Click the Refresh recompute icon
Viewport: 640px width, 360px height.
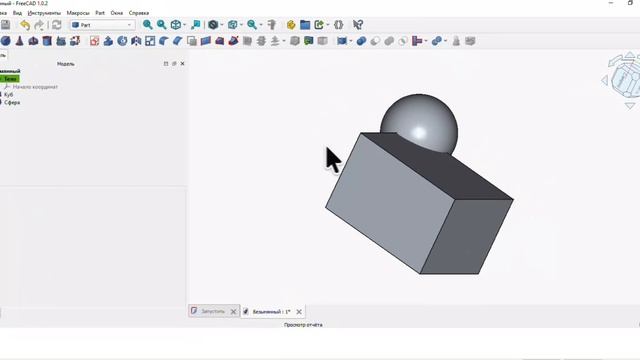(56, 24)
